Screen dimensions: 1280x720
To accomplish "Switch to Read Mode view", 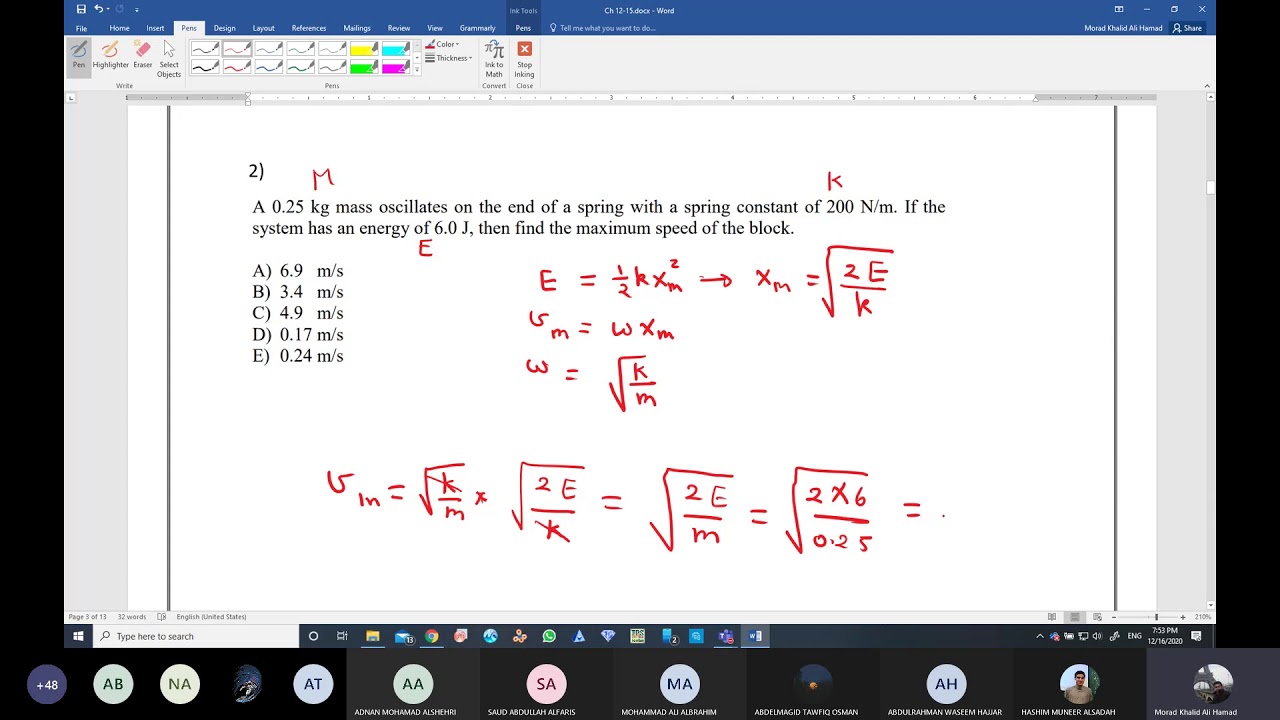I will coord(1052,617).
